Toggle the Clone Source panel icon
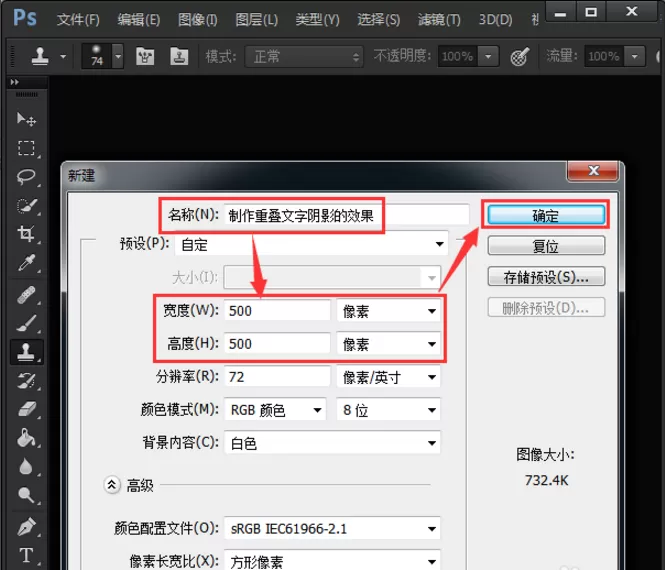Image resolution: width=665 pixels, height=570 pixels. coord(179,56)
